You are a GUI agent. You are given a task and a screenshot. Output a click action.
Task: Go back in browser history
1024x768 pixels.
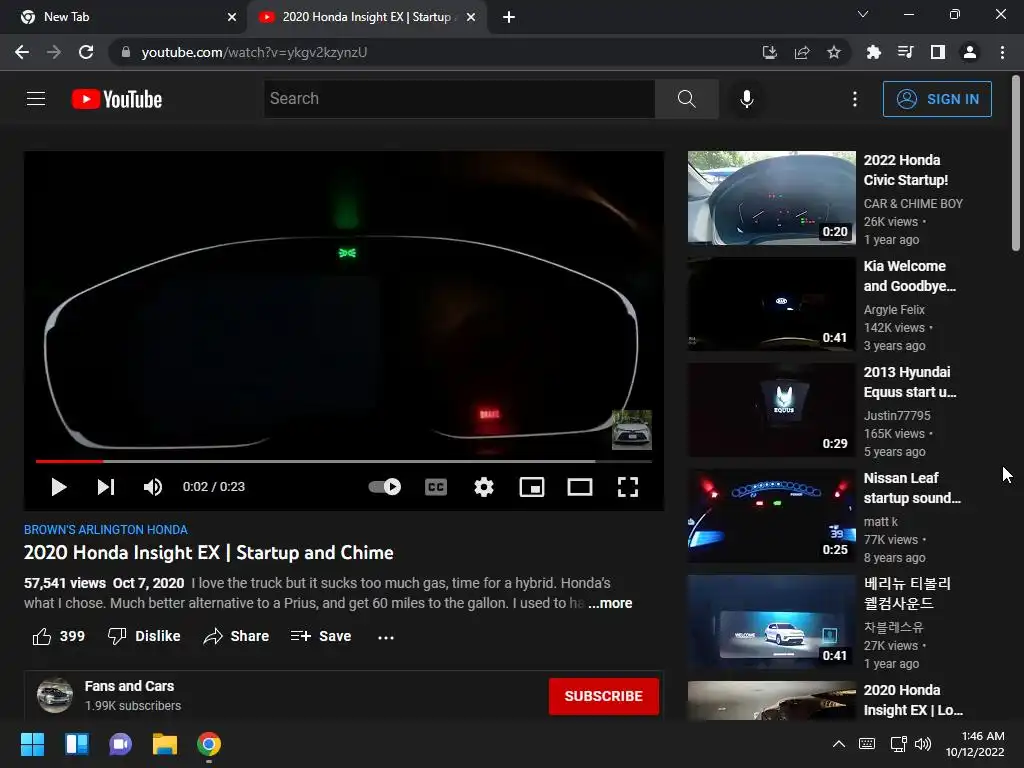[22, 52]
